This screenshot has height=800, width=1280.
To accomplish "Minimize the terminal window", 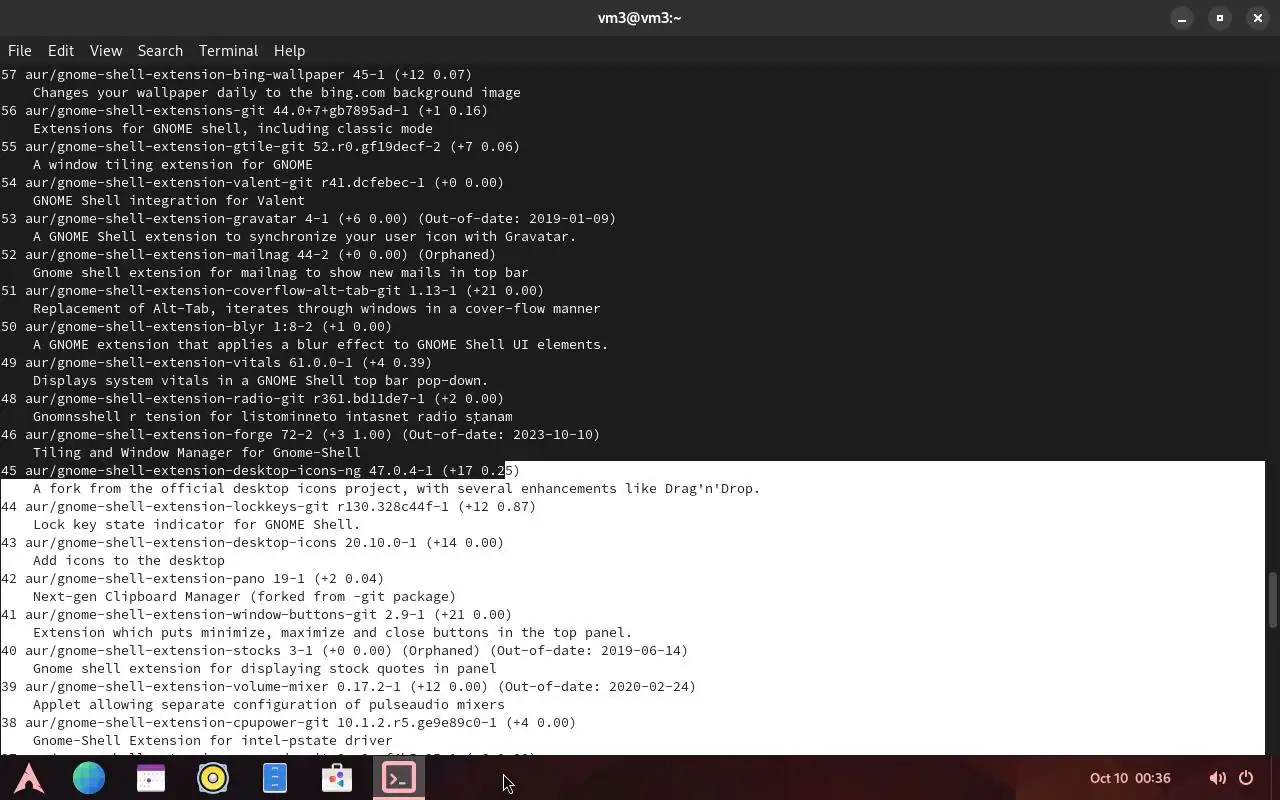I will (1182, 18).
